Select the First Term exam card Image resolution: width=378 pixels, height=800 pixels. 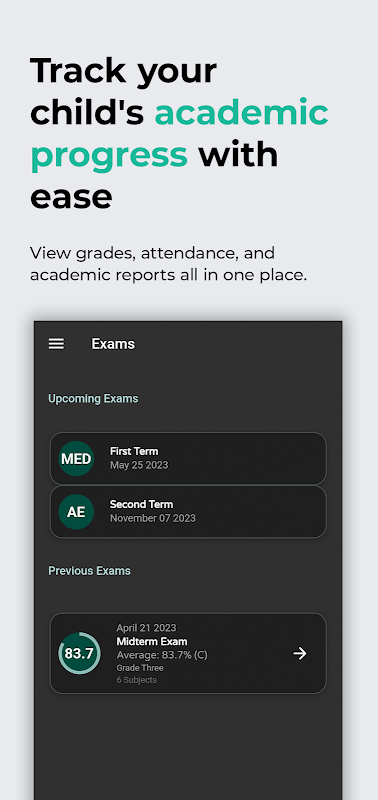(x=188, y=459)
